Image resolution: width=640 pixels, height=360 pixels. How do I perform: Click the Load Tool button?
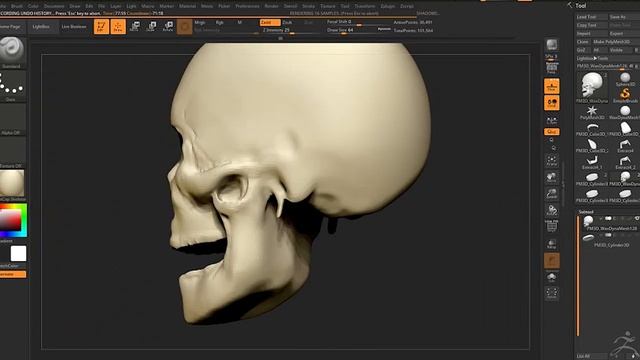591,17
